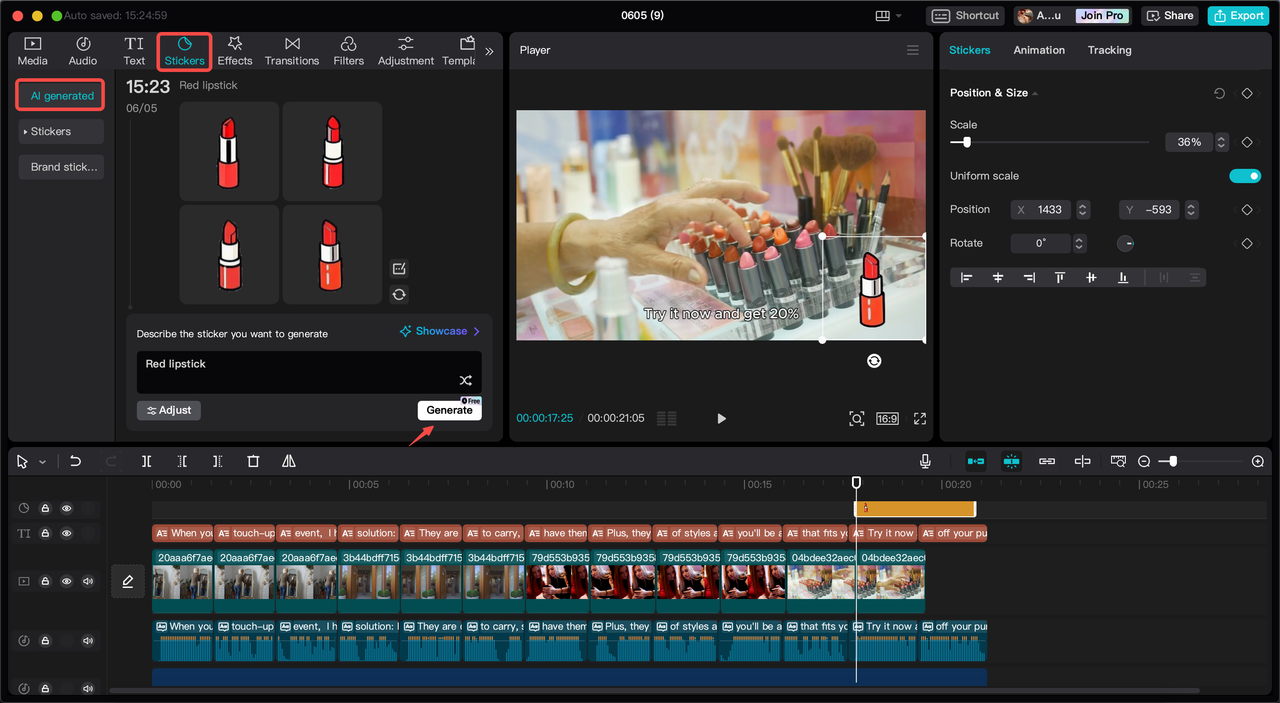Switch to the Animation tab
This screenshot has width=1280, height=703.
1039,50
